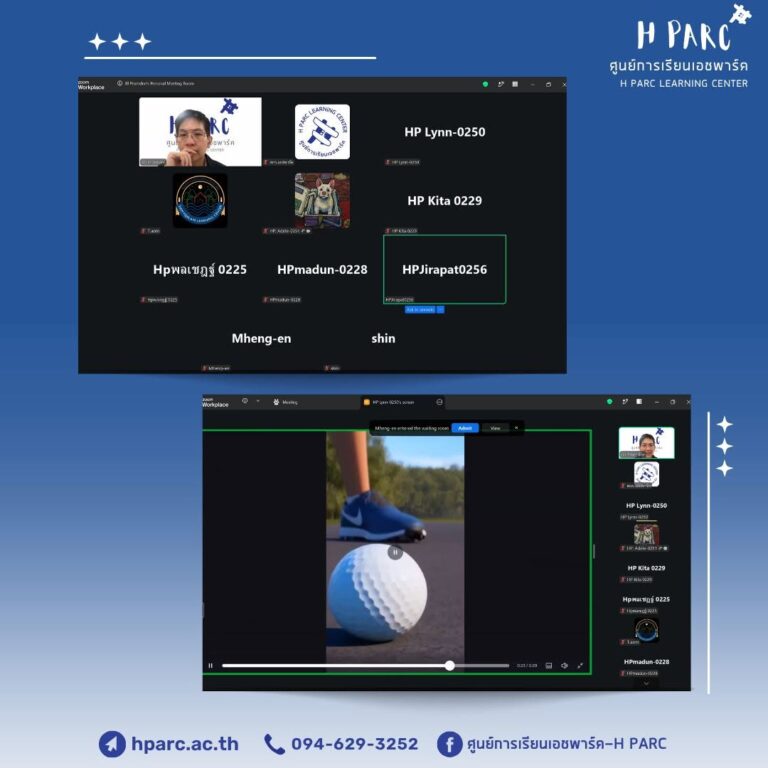
Task: Select HP Lynn-0250 tile in upper gallery
Action: coord(445,132)
